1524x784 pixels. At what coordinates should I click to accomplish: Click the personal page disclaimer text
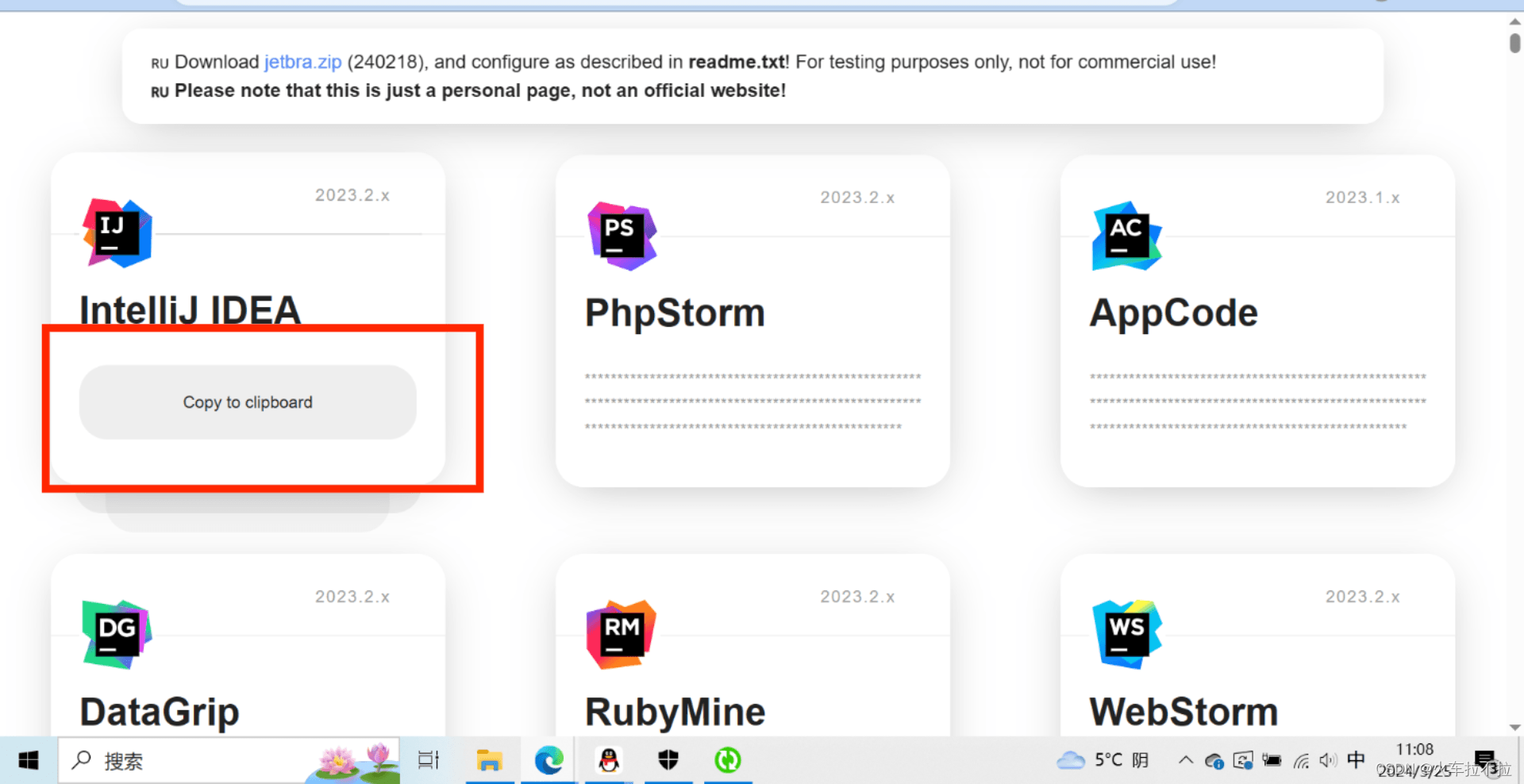[480, 90]
